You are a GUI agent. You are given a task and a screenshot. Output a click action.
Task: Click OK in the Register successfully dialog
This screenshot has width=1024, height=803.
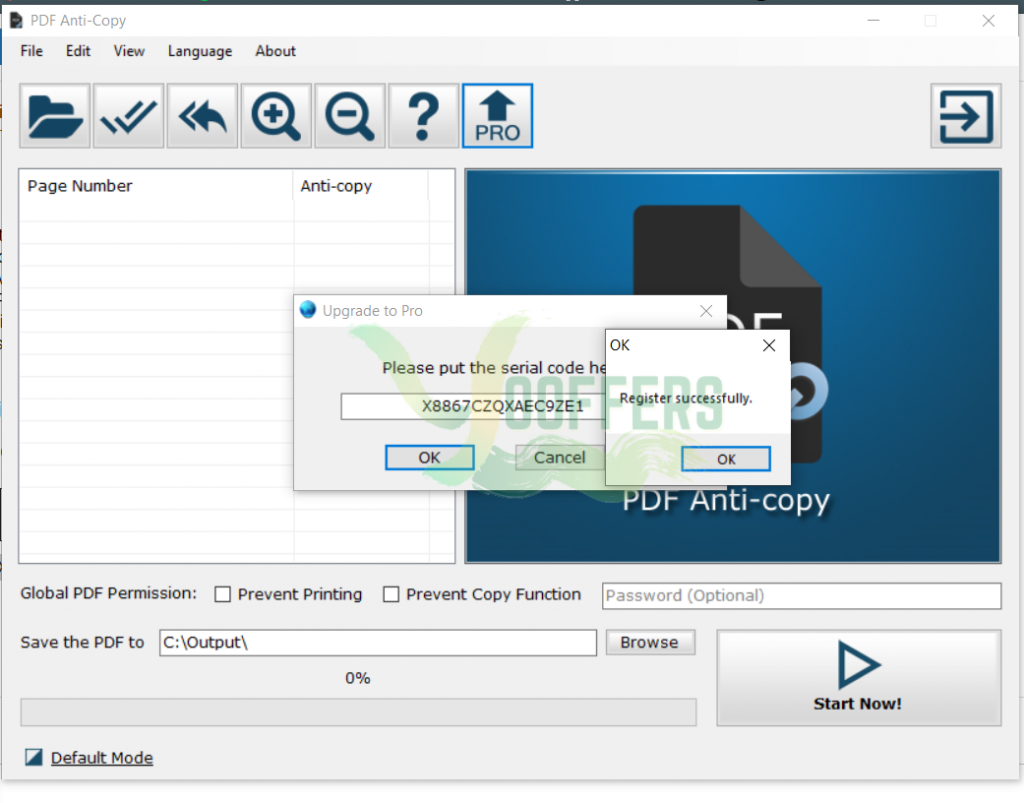click(726, 459)
